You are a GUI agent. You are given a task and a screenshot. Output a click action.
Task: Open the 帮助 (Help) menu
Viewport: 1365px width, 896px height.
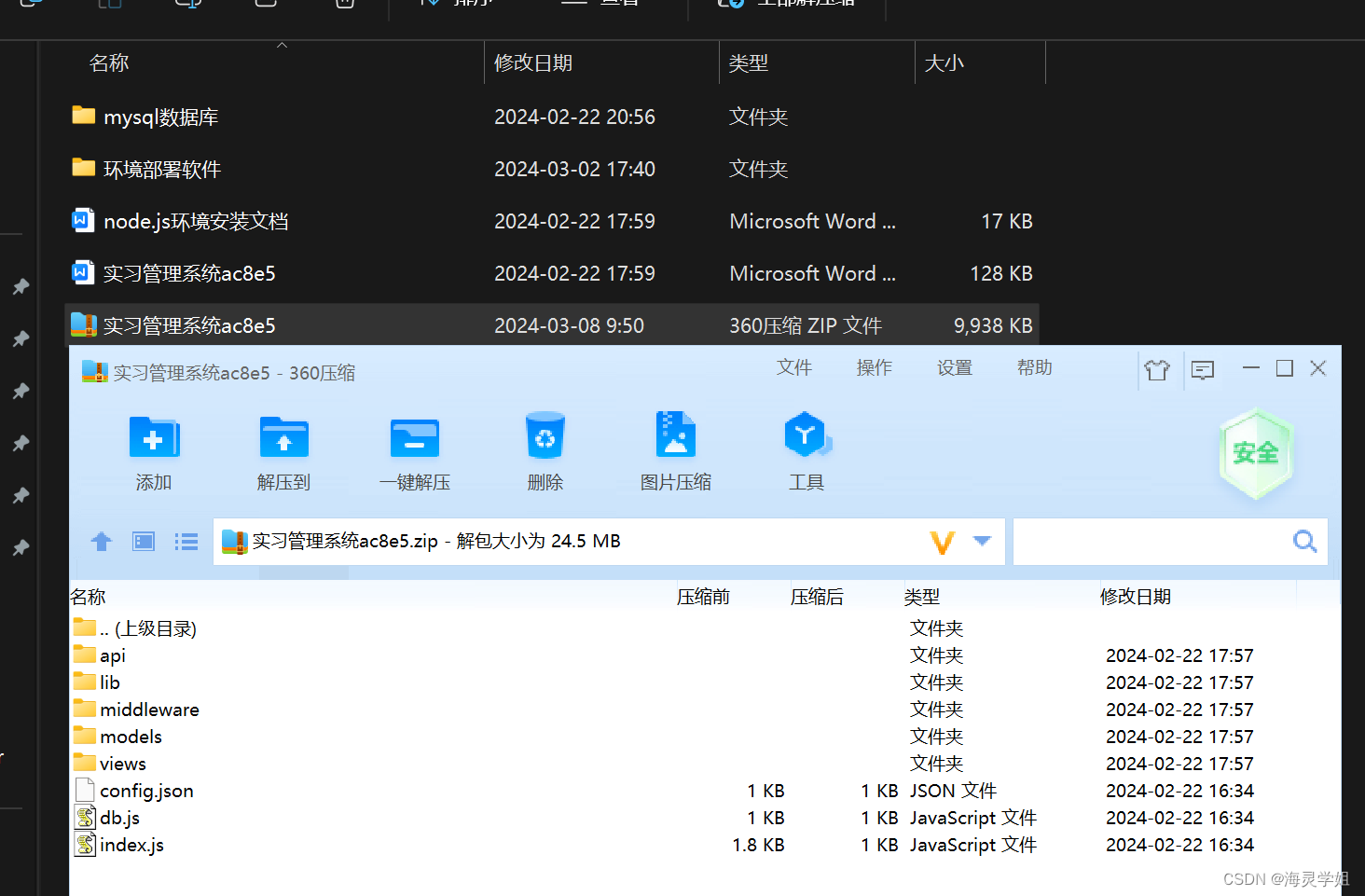(1034, 367)
